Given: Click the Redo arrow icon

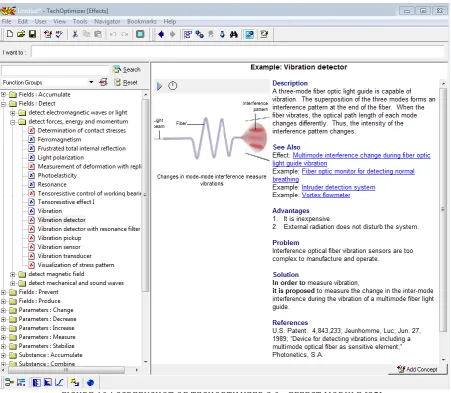Looking at the screenshot, I should pos(125,34).
